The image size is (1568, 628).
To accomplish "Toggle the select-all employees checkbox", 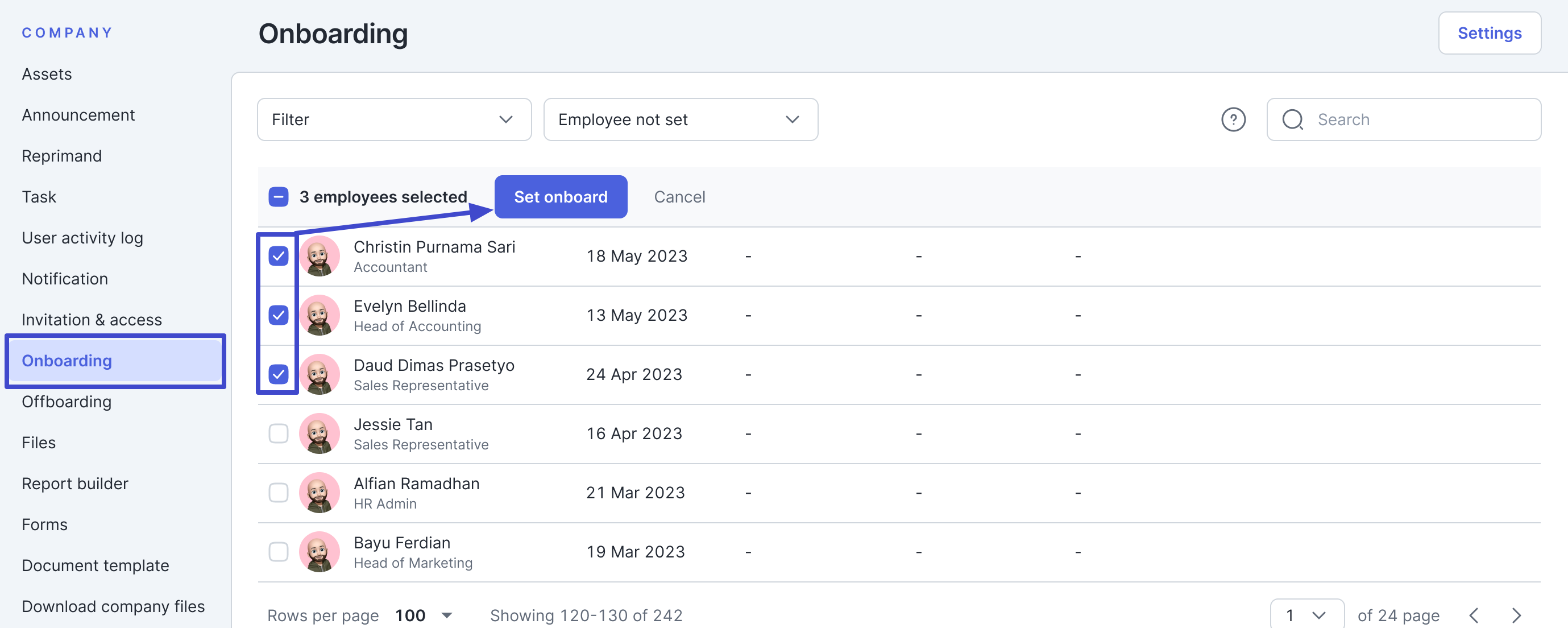I will (x=278, y=197).
